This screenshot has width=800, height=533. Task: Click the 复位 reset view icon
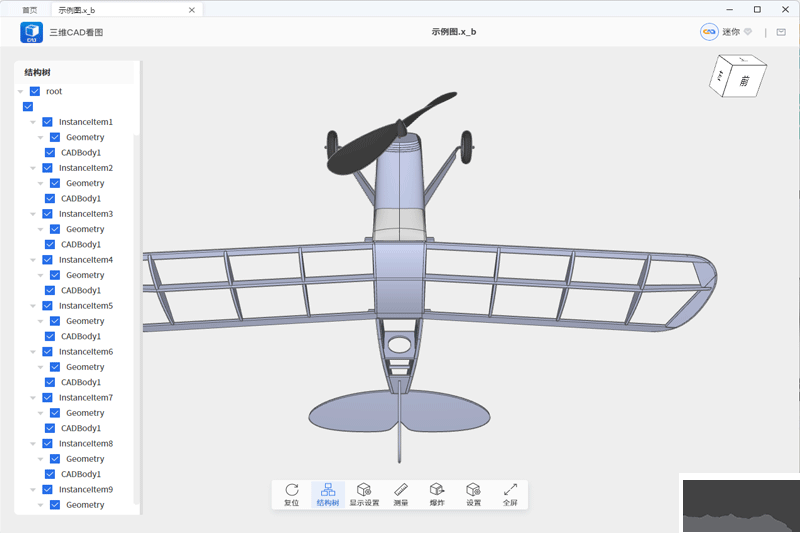pyautogui.click(x=291, y=494)
